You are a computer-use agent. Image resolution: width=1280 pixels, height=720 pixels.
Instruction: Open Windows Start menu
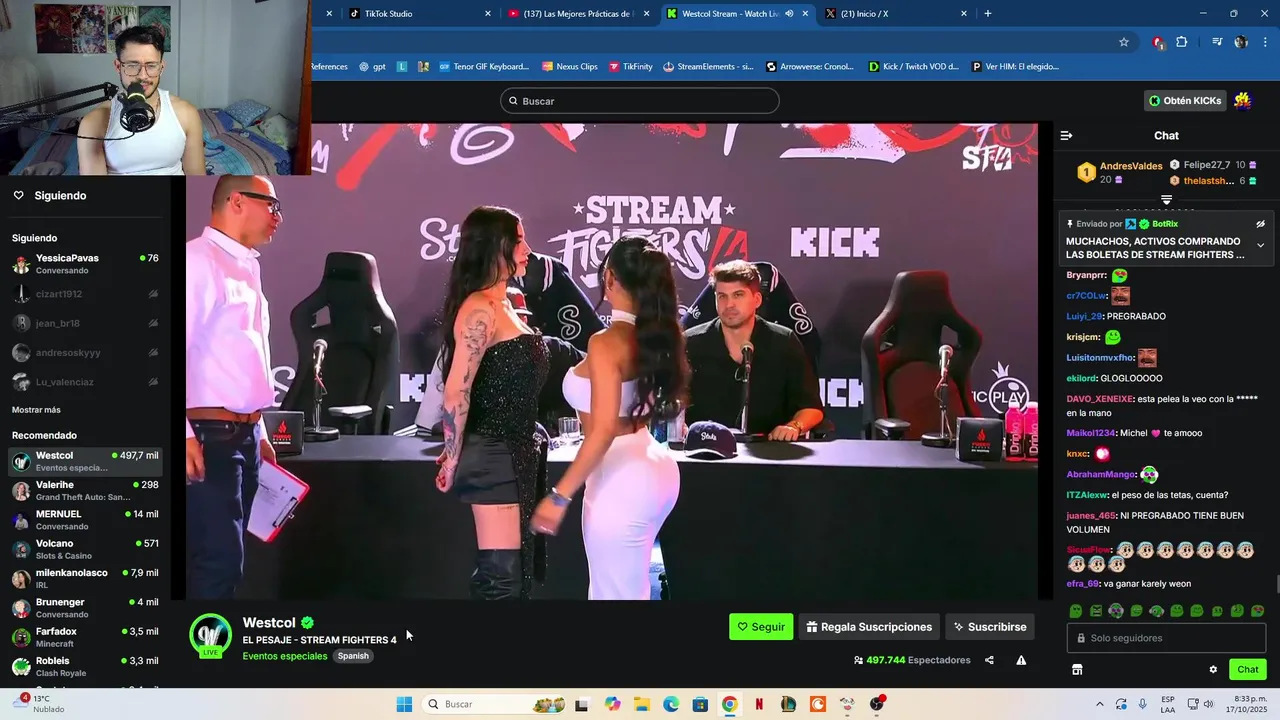tap(404, 704)
